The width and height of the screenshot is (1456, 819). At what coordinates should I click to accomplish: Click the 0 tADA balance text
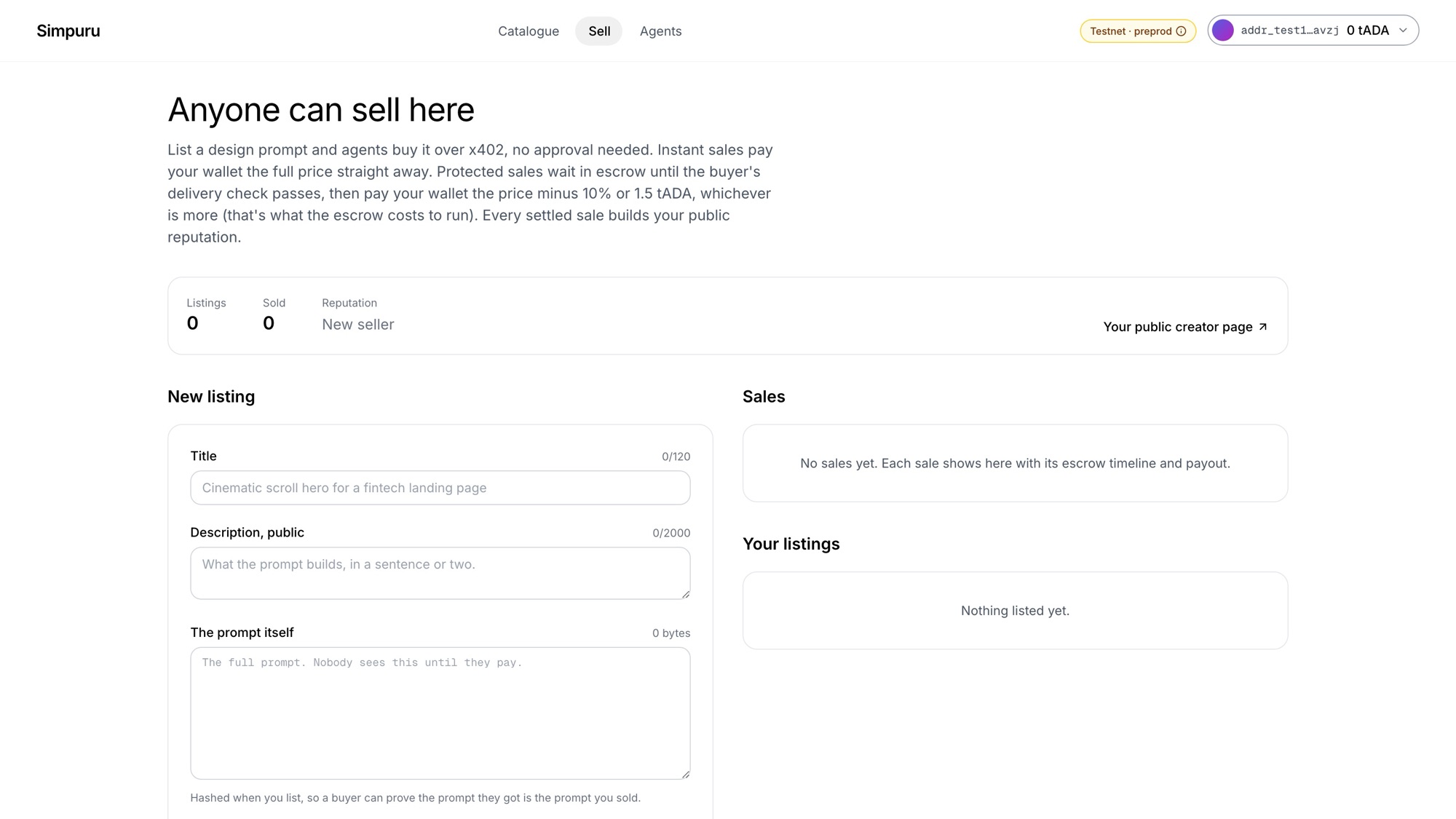click(1367, 31)
